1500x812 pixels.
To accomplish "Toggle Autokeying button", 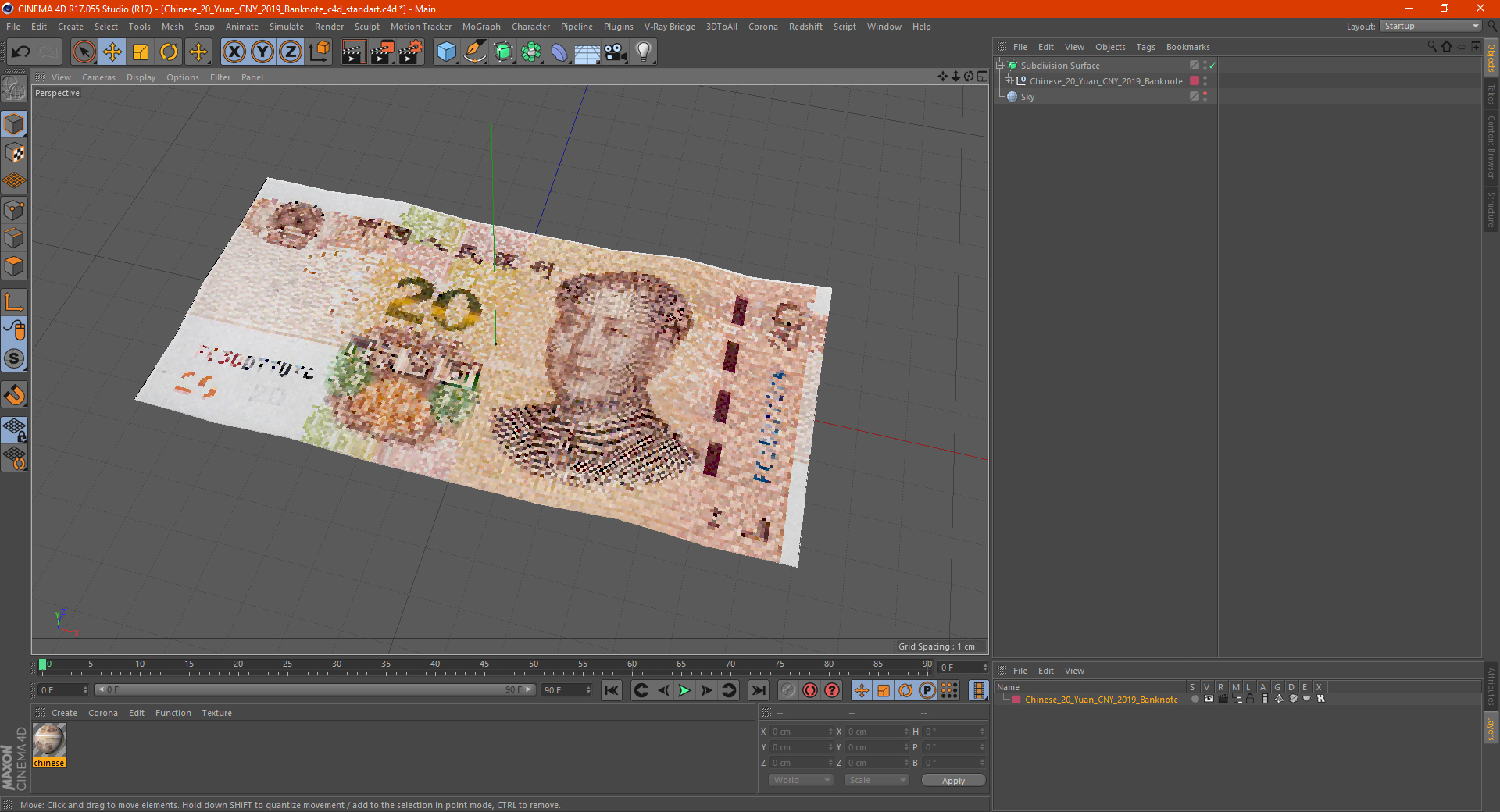I will 810,690.
